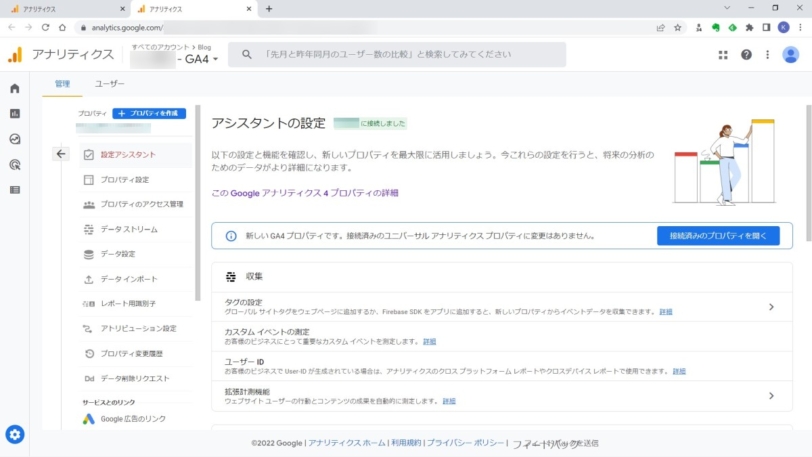Viewport: 812px width, 457px height.
Task: Click the back arrow in property column
Action: (61, 154)
